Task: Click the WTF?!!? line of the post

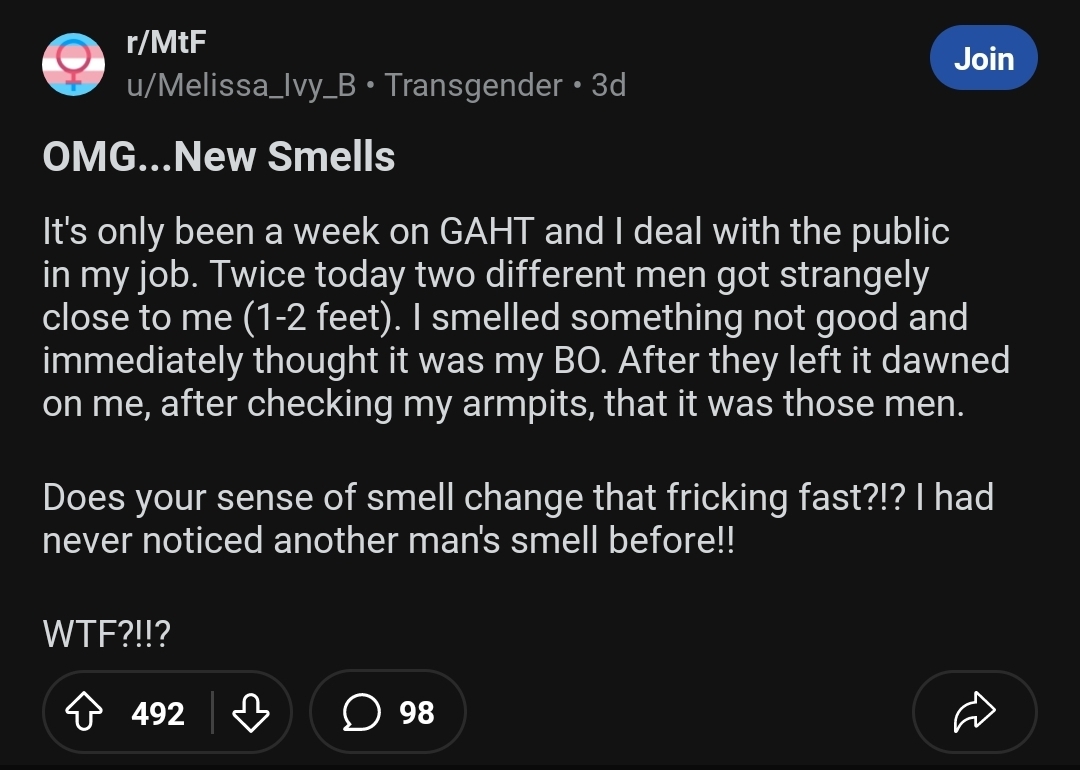Action: pos(107,635)
